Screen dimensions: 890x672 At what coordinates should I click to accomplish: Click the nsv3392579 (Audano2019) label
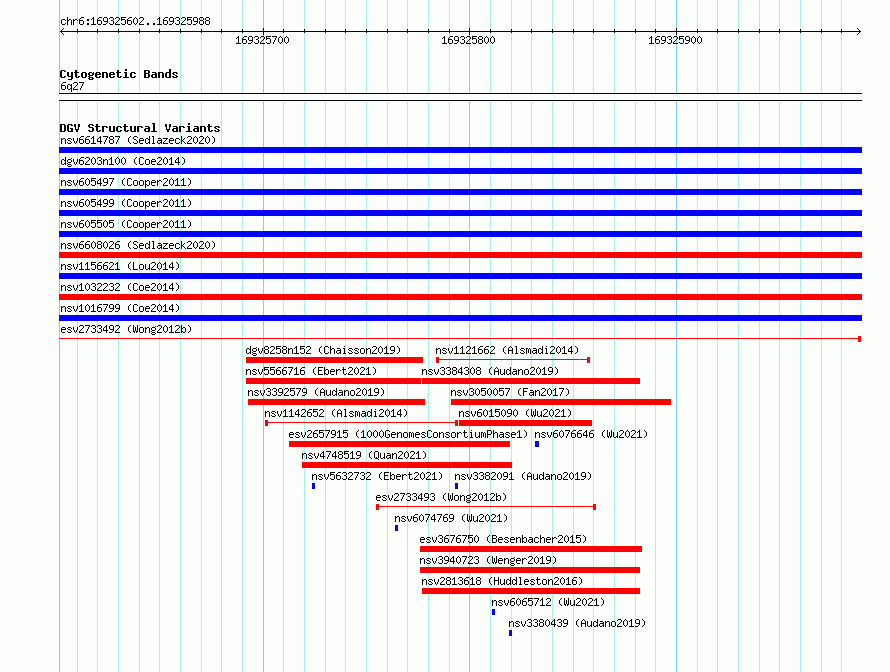(x=316, y=392)
